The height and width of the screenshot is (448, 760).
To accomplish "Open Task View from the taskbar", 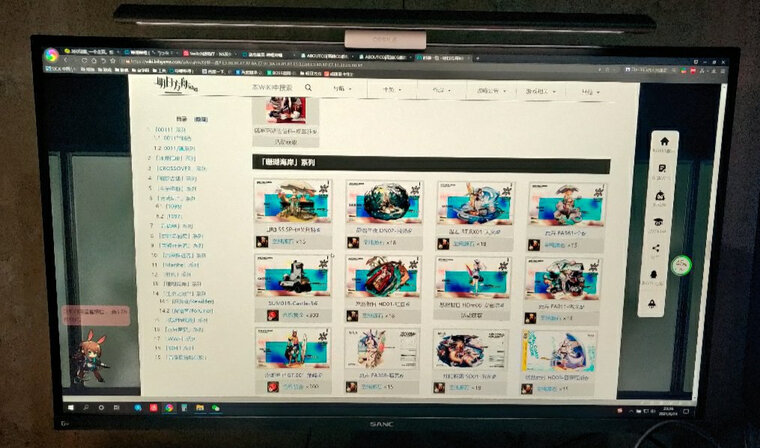I will [116, 408].
